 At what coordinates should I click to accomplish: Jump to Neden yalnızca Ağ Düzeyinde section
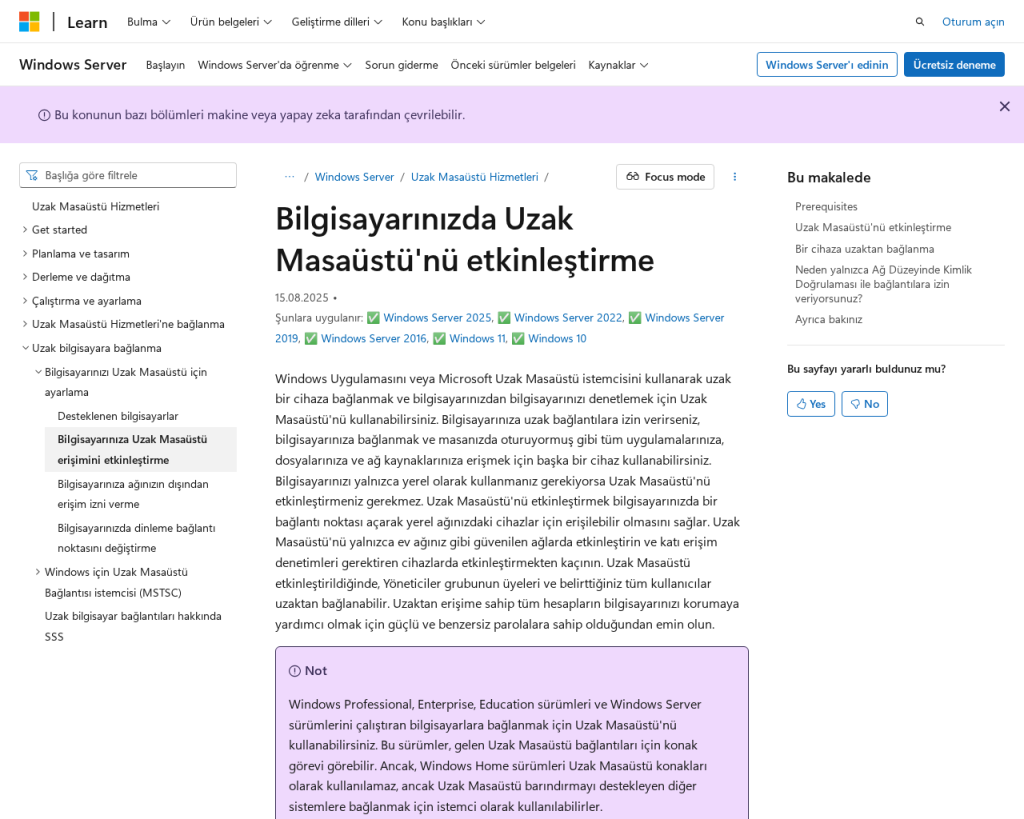pos(883,284)
